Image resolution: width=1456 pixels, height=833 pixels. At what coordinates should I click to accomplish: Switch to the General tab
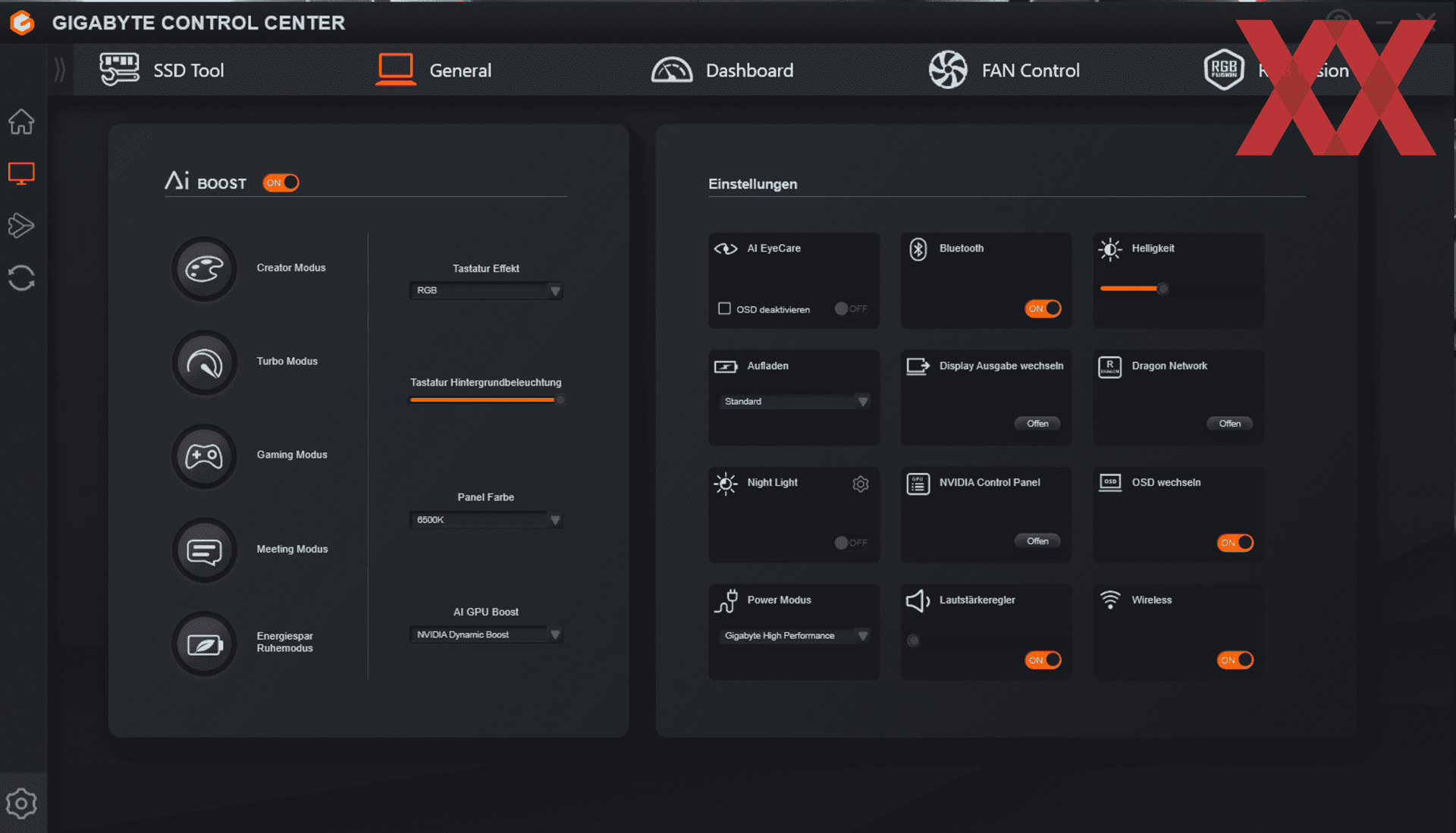[x=434, y=70]
